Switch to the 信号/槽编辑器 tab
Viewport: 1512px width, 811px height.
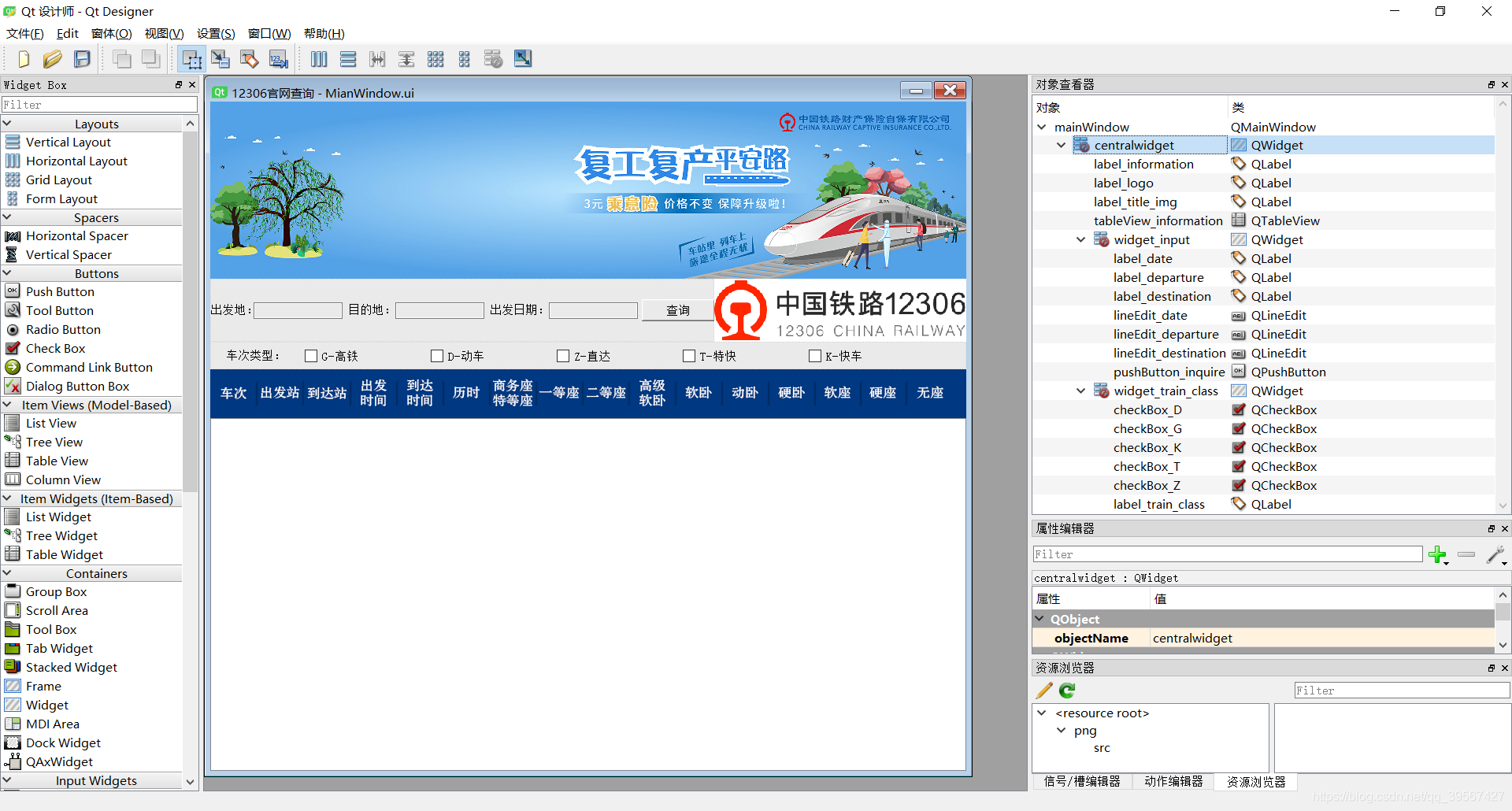(1082, 782)
